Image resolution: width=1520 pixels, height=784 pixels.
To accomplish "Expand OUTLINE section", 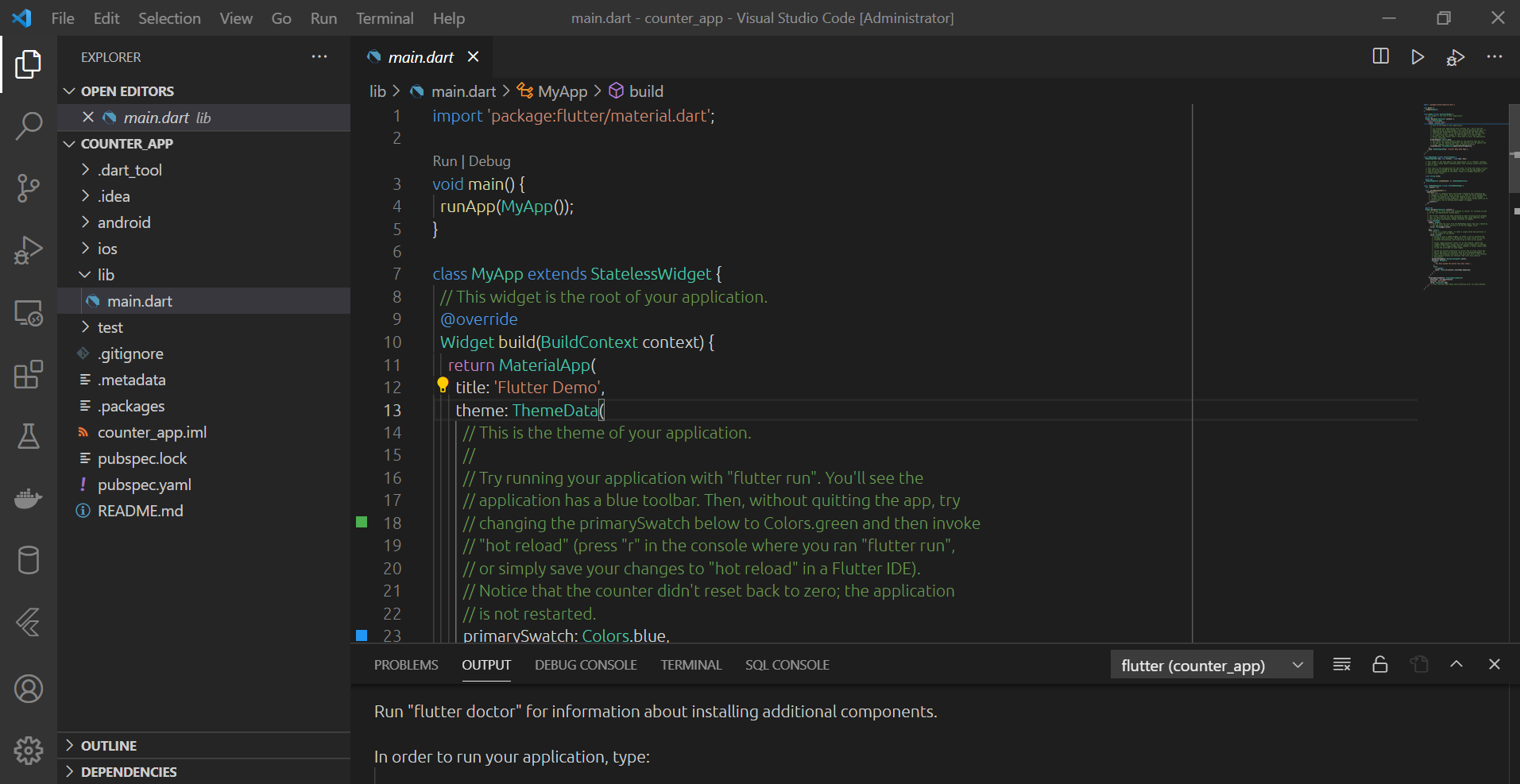I will pyautogui.click(x=204, y=745).
